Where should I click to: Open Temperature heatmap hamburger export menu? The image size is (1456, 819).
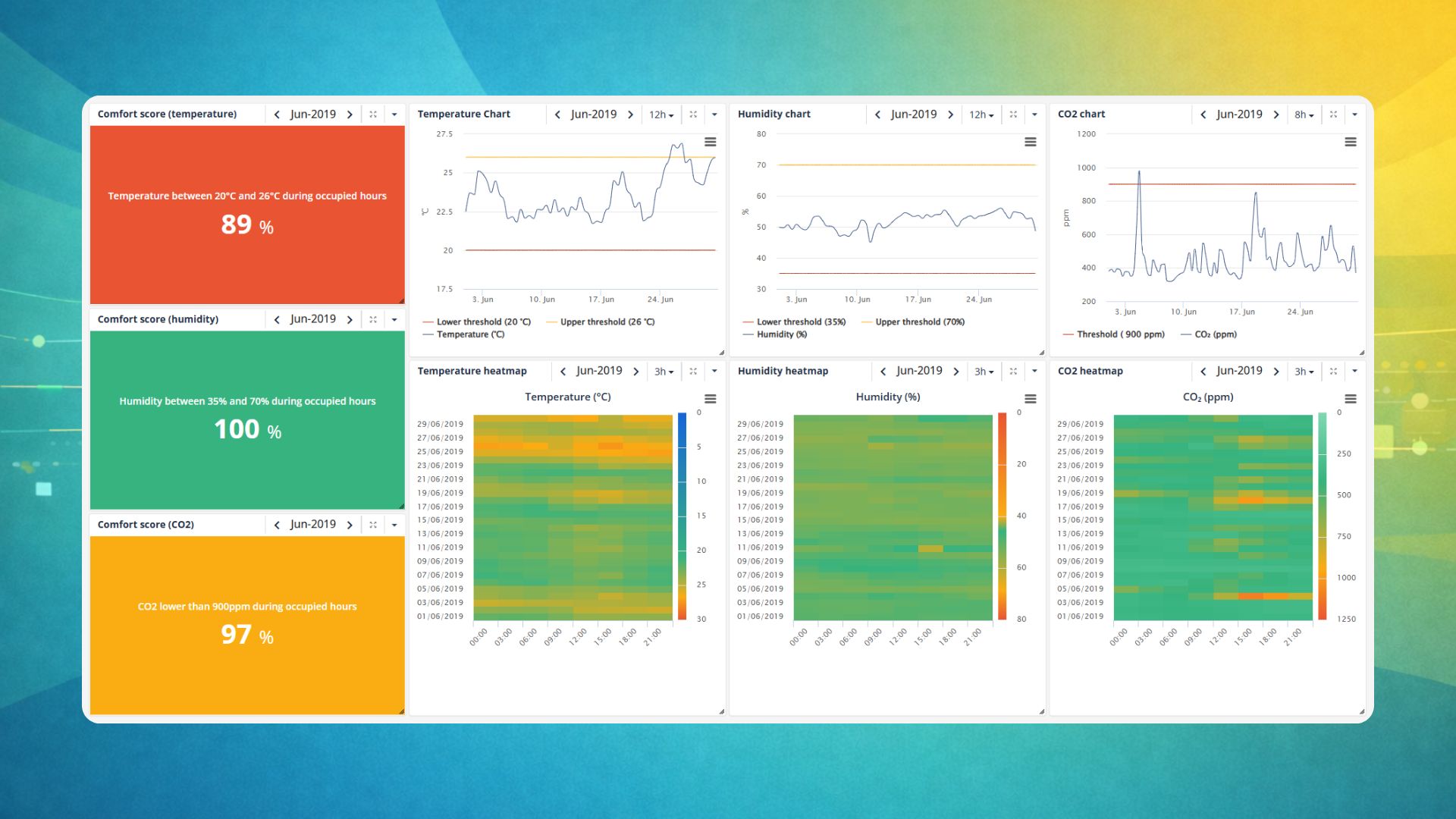coord(711,399)
